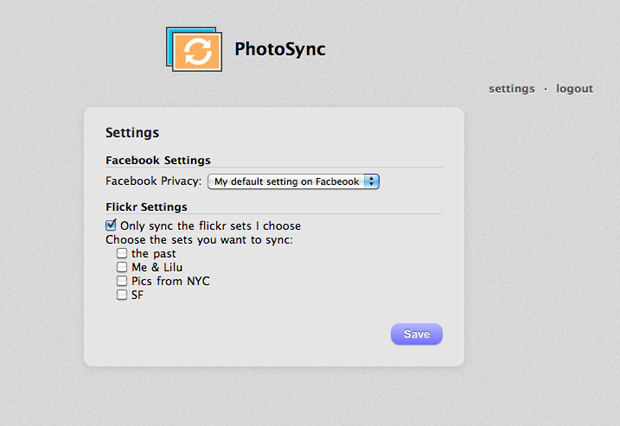Open the Facebook Privacy dropdown
The image size is (620, 426).
pyautogui.click(x=294, y=181)
